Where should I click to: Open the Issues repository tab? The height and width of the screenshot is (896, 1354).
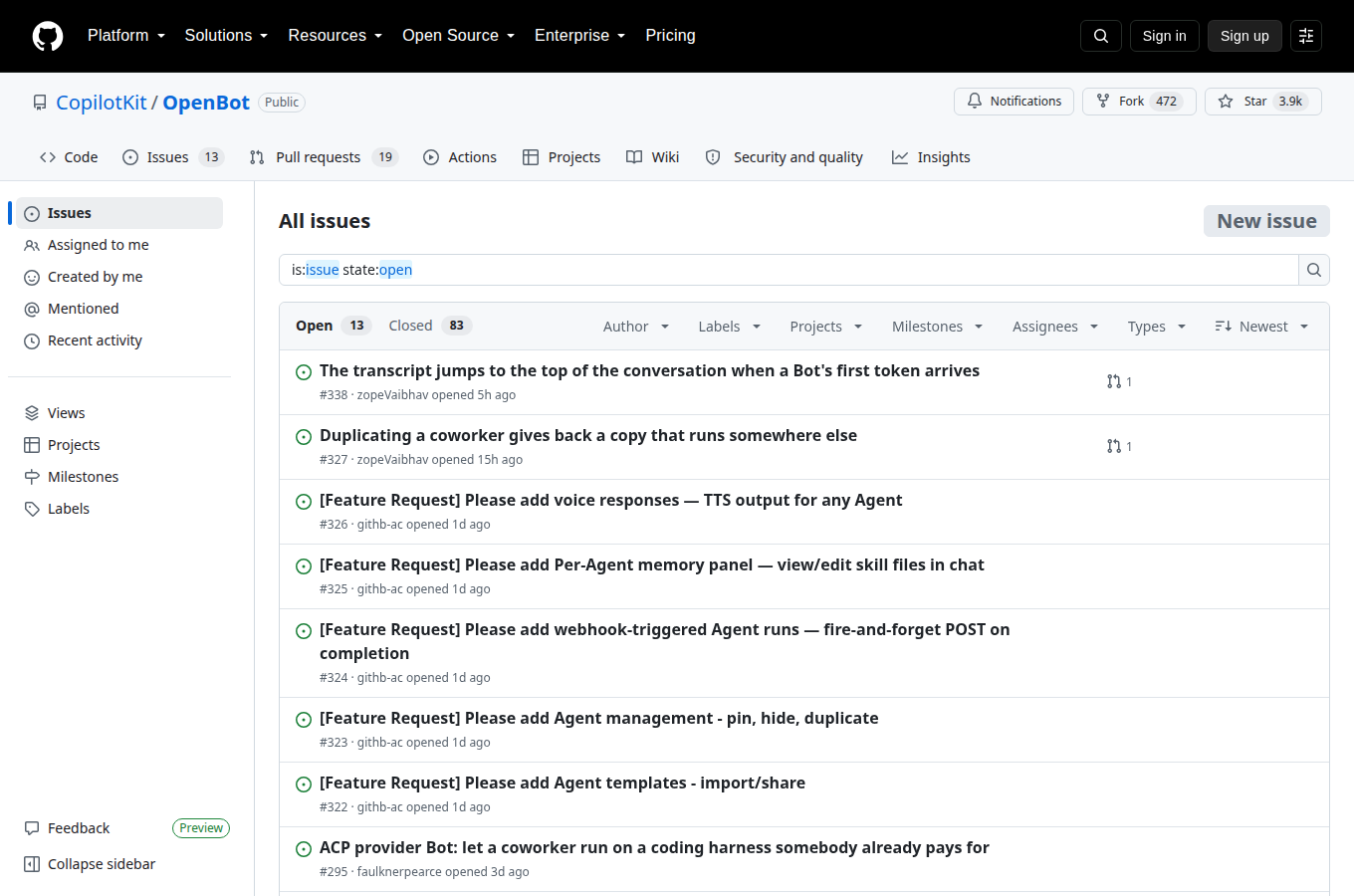coord(173,157)
